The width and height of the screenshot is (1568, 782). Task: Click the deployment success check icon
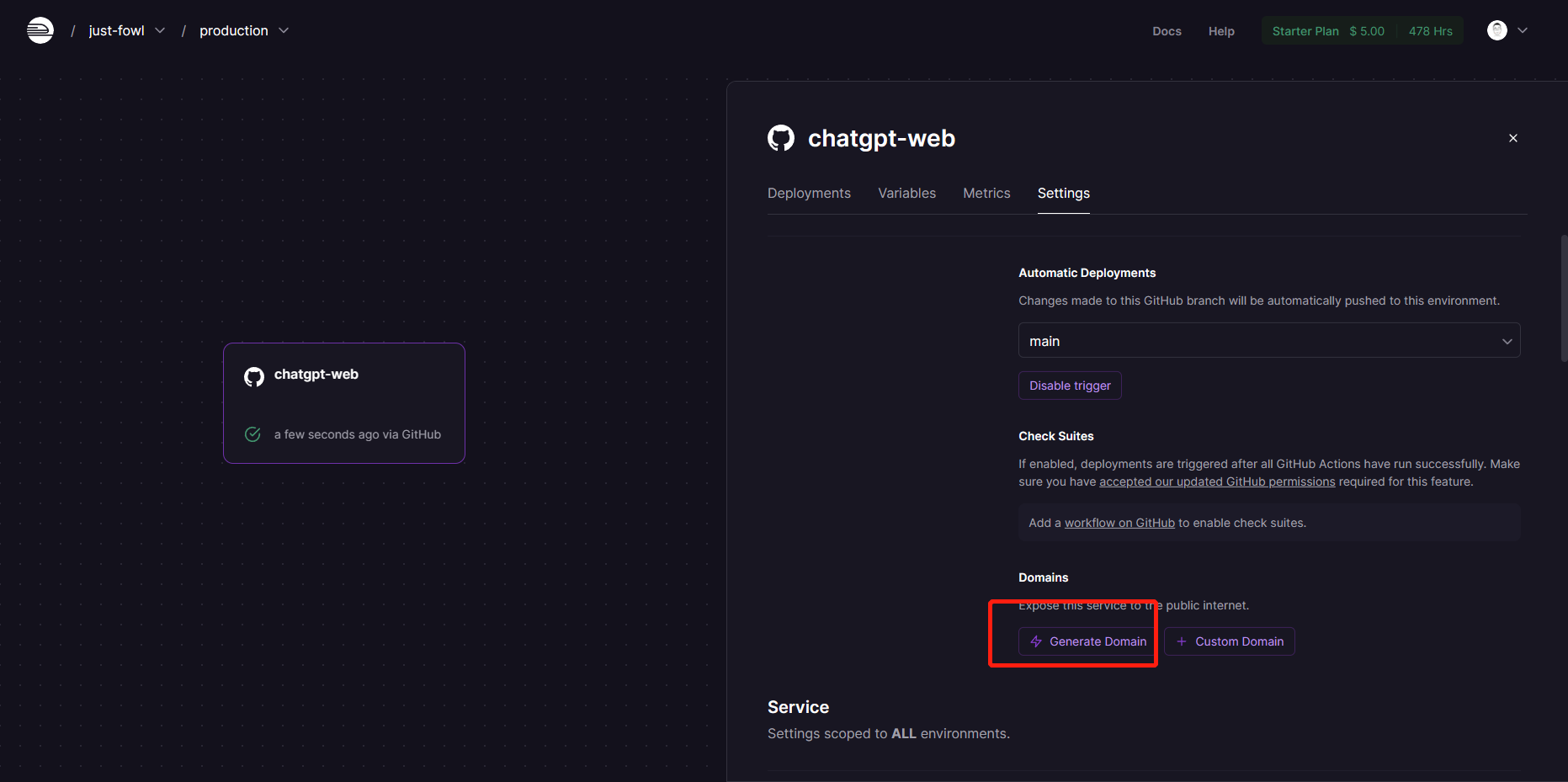click(252, 434)
